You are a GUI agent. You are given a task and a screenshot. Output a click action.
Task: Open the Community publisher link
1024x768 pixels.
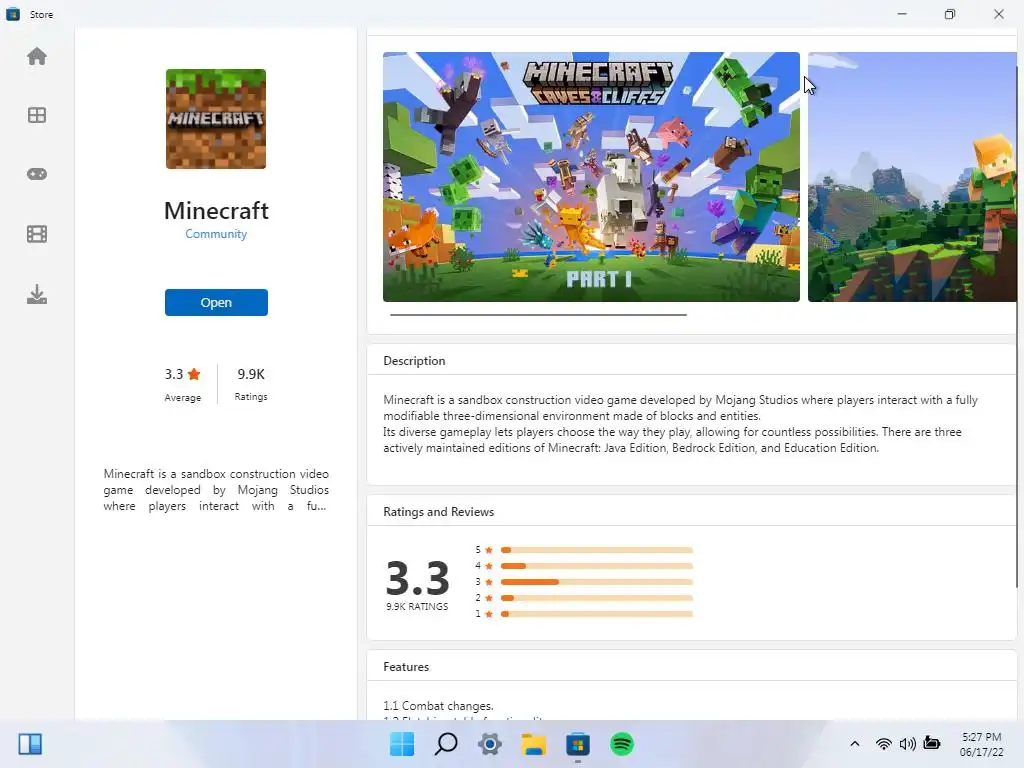[216, 234]
